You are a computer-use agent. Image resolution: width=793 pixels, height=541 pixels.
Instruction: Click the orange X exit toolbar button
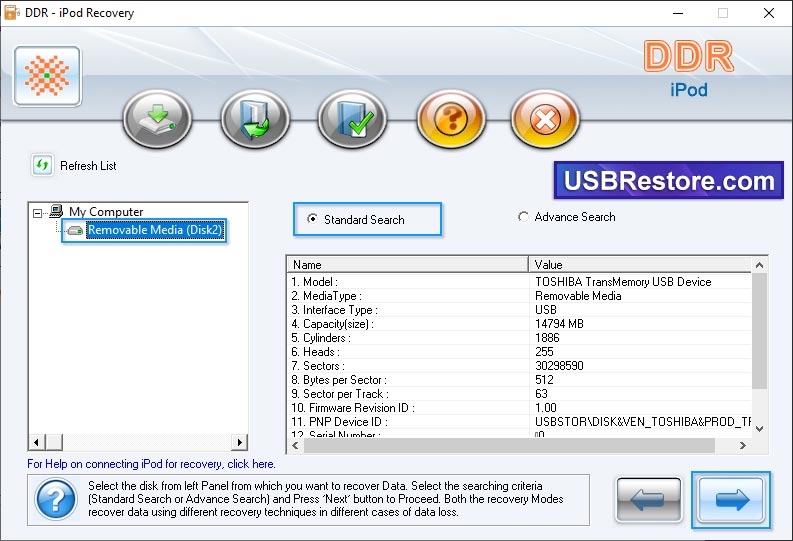pyautogui.click(x=545, y=119)
